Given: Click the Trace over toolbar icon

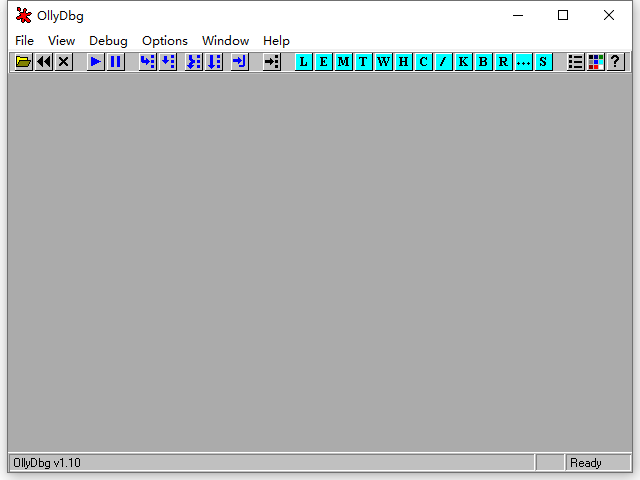Looking at the screenshot, I should 214,62.
